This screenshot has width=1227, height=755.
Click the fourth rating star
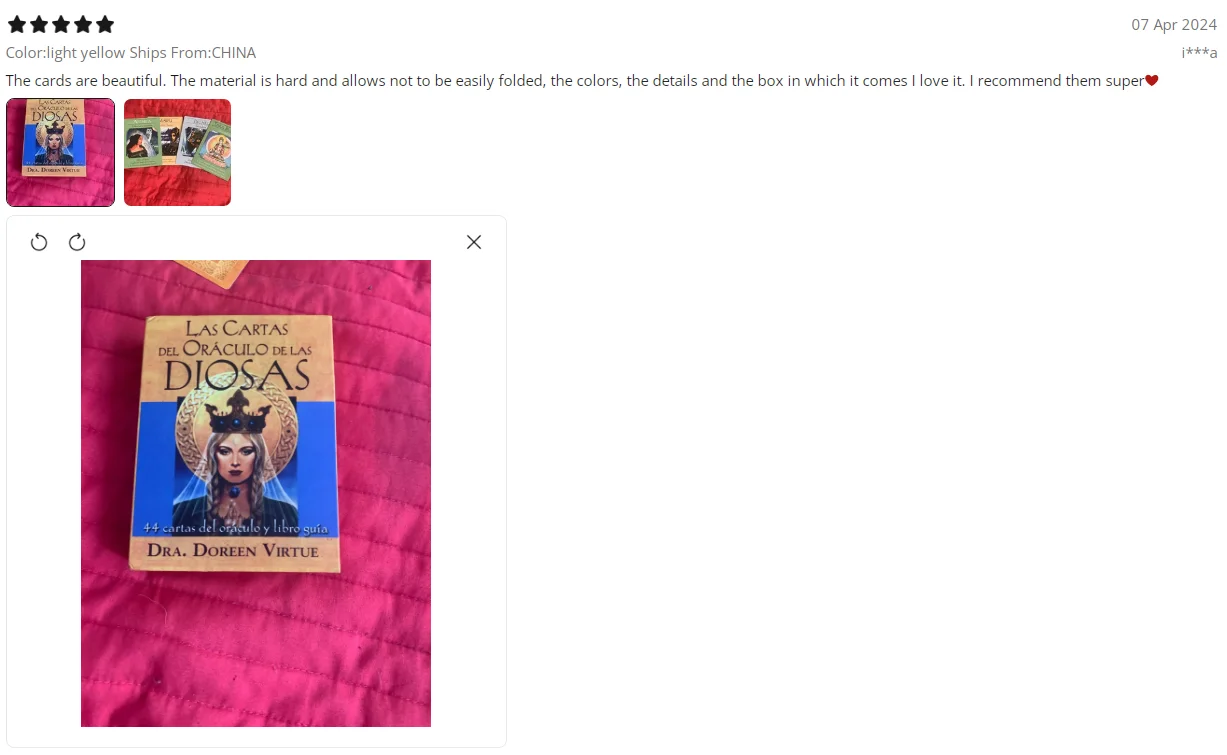click(x=83, y=24)
